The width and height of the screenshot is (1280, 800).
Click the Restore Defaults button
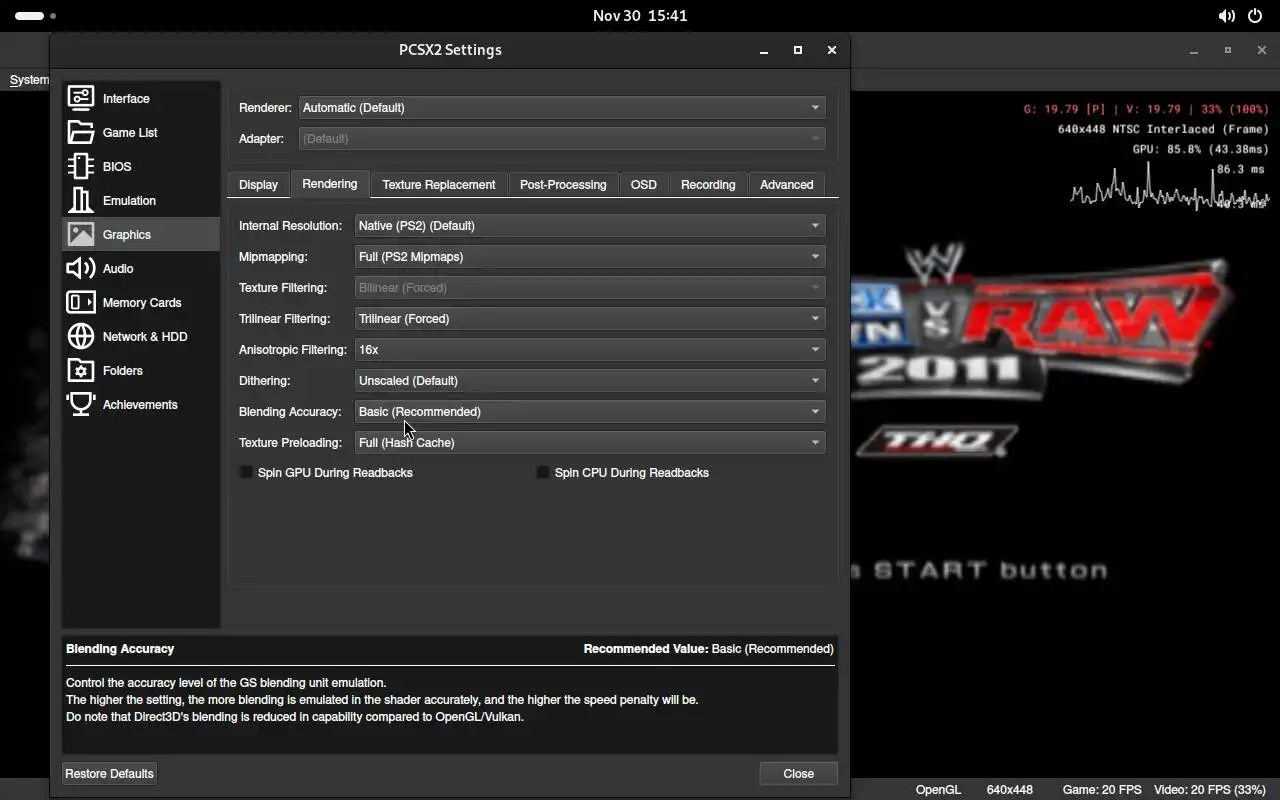pyautogui.click(x=109, y=773)
